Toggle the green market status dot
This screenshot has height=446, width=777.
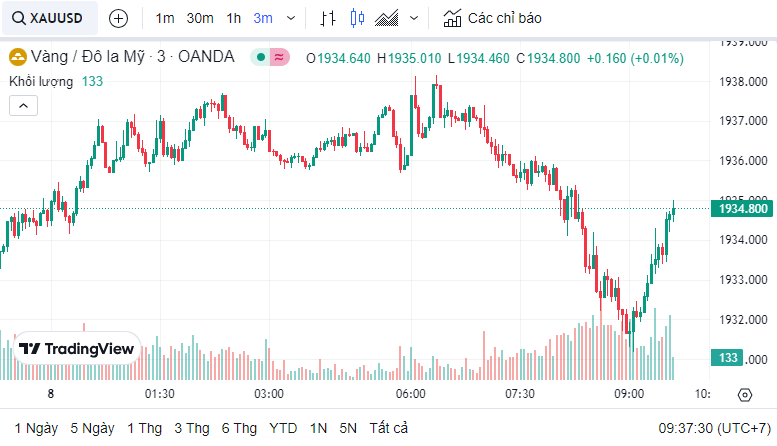pos(260,57)
